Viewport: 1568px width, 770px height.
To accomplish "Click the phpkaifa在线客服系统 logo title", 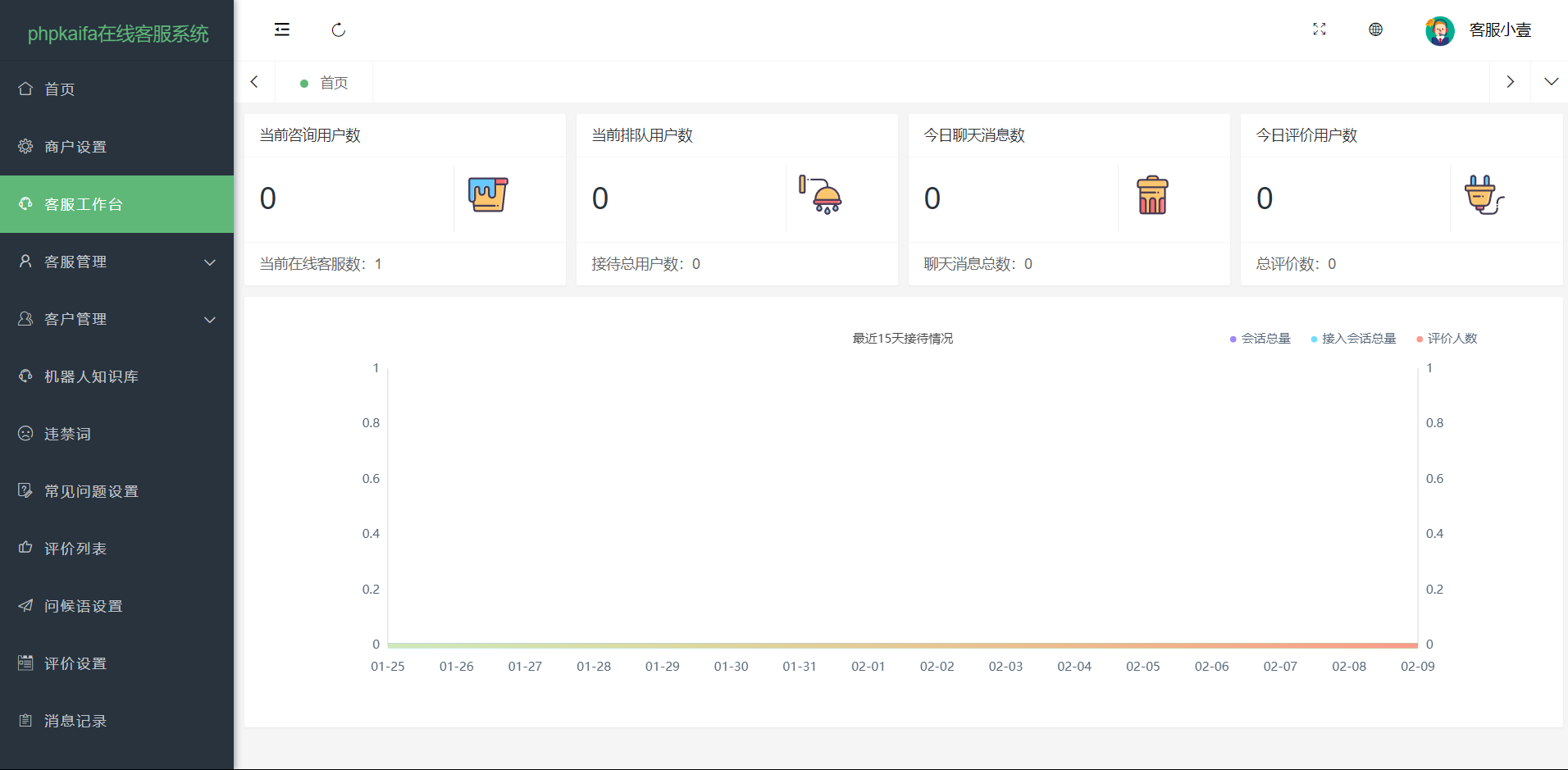I will coord(117,34).
